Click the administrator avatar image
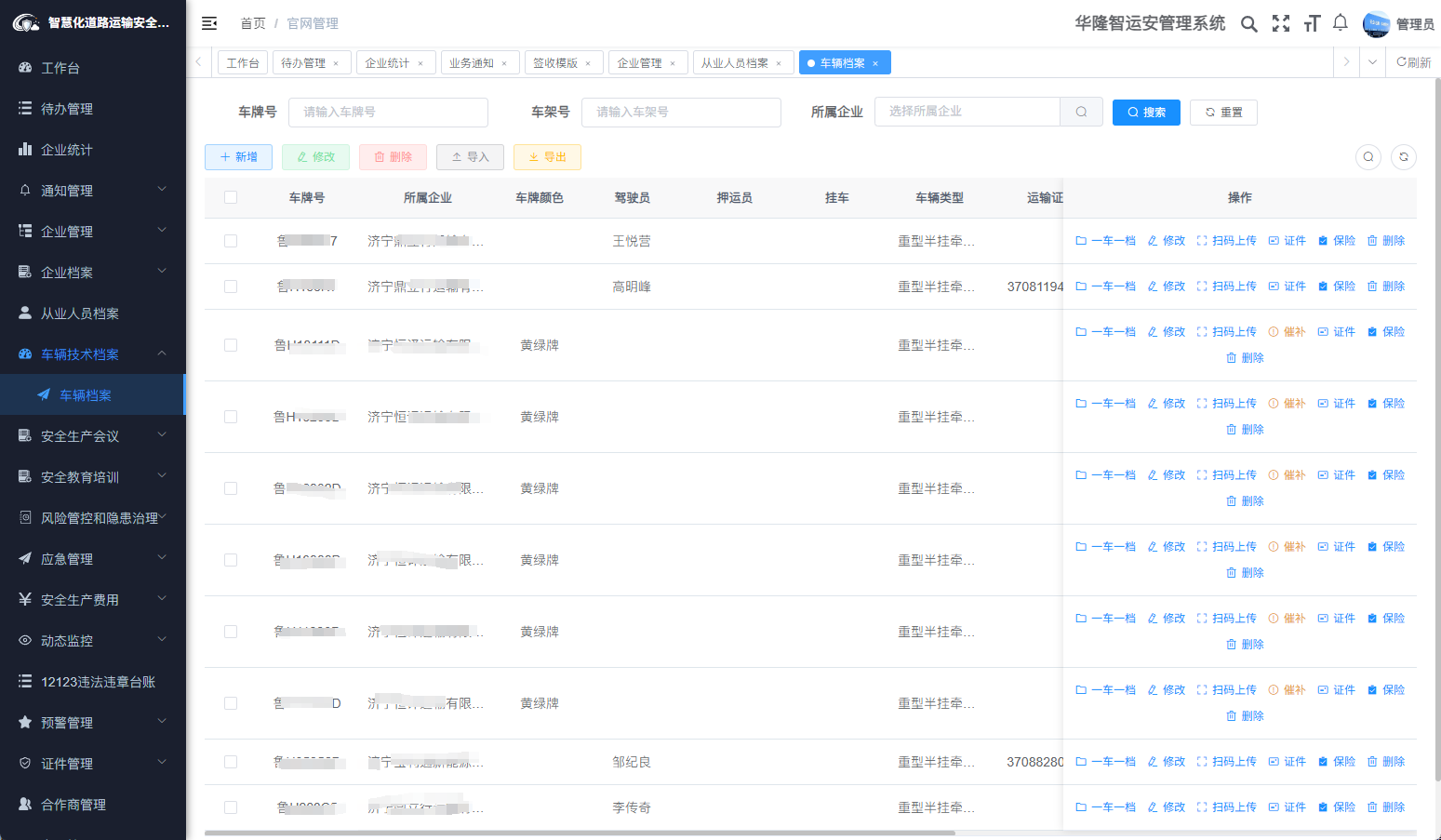 [1376, 24]
